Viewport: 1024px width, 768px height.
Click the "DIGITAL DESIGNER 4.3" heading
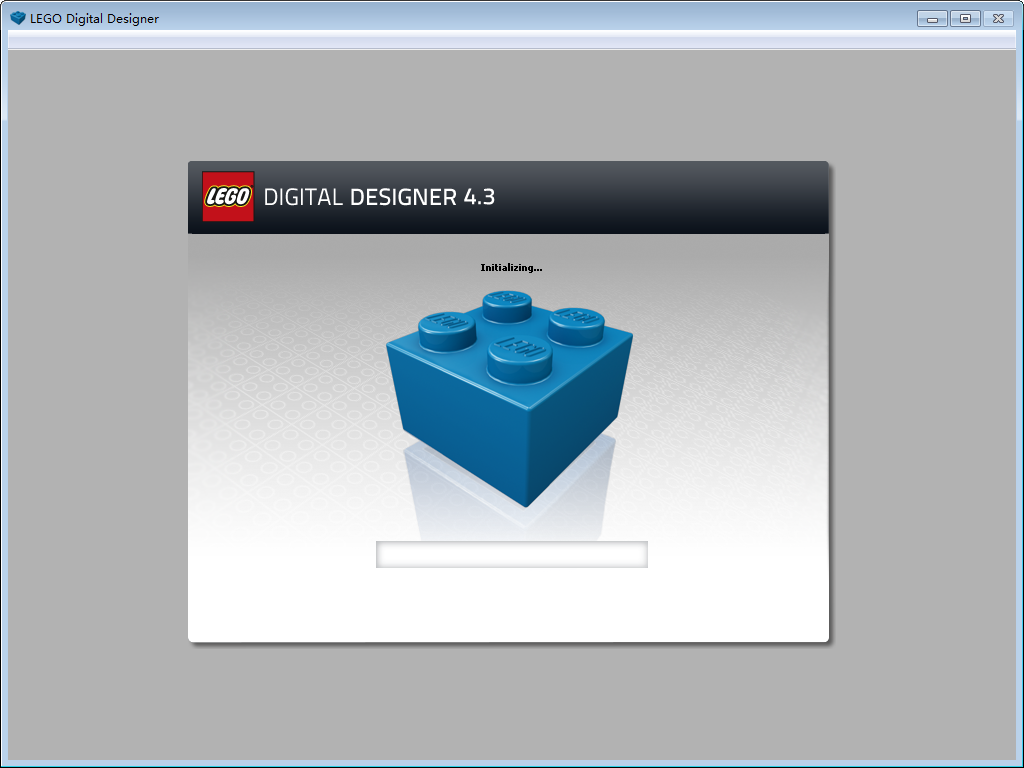point(379,197)
